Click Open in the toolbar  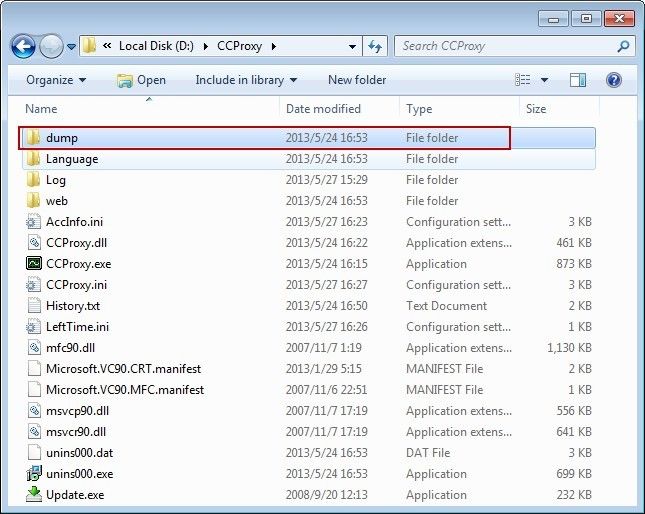[142, 80]
